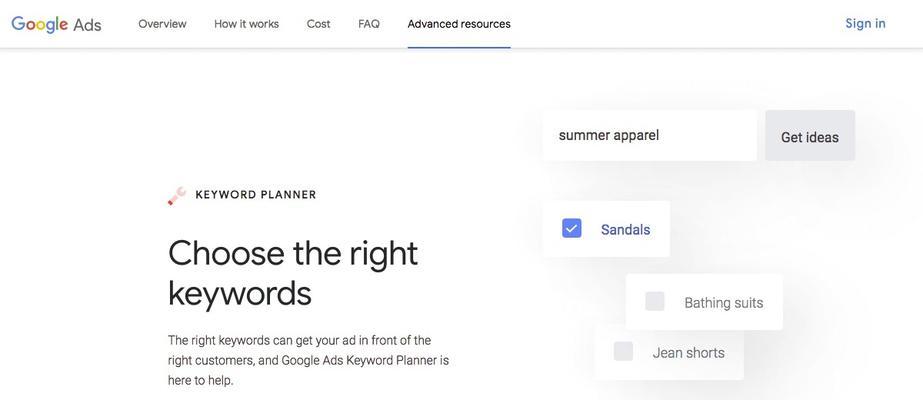
Task: Click the paragraph about Keyword Planner help
Action: coord(308,360)
